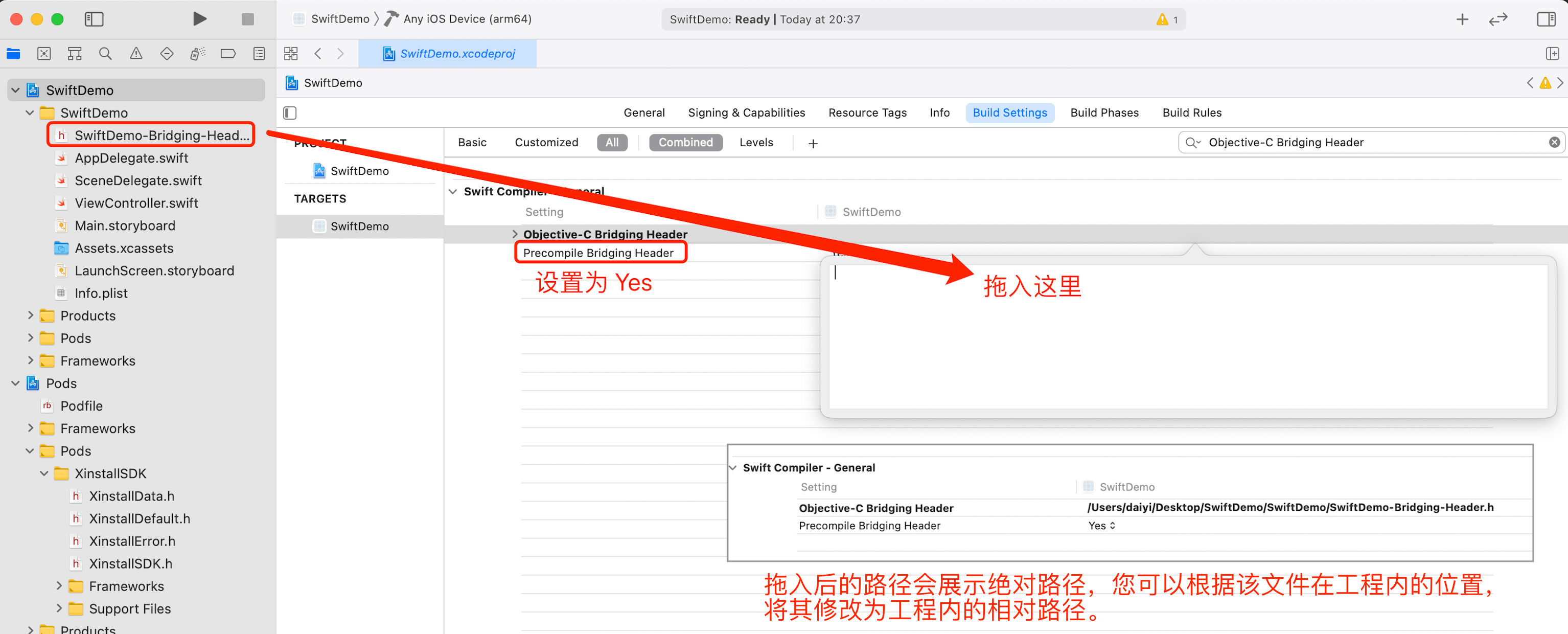Toggle the Basic filter checkbox
The height and width of the screenshot is (634, 1568).
coord(471,142)
